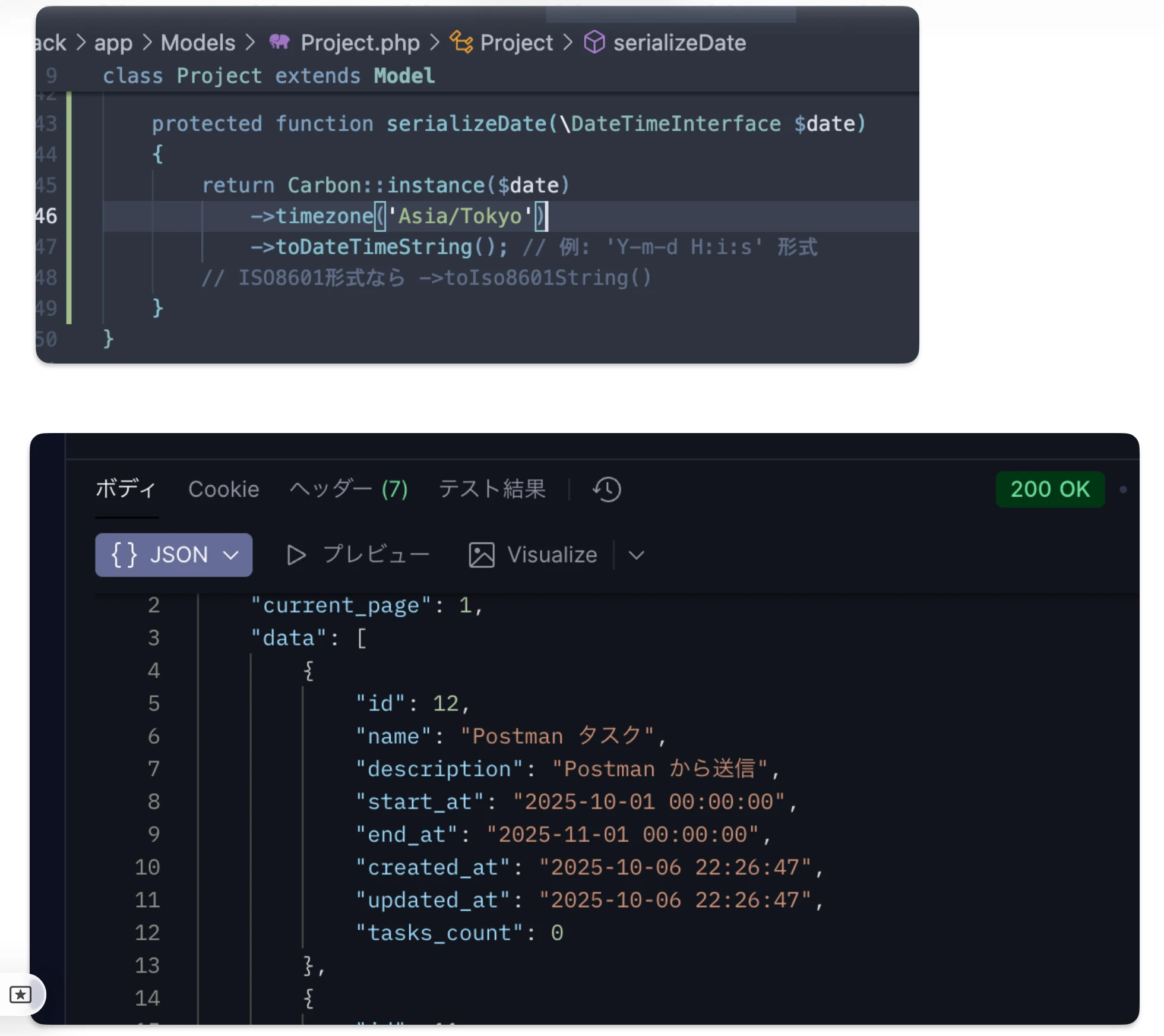1164x1036 pixels.
Task: Click the Project class symbol icon
Action: pyautogui.click(x=461, y=42)
